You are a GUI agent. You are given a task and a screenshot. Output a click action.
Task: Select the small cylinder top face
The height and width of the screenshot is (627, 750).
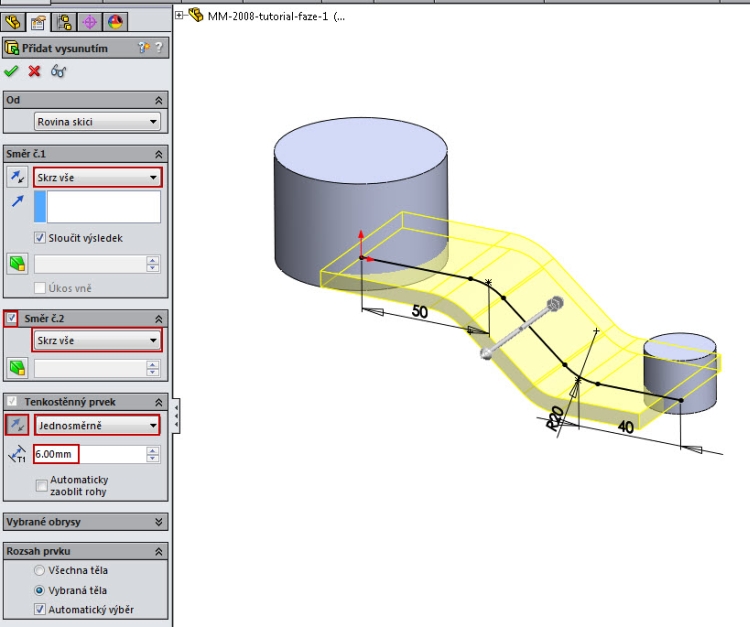[x=680, y=345]
